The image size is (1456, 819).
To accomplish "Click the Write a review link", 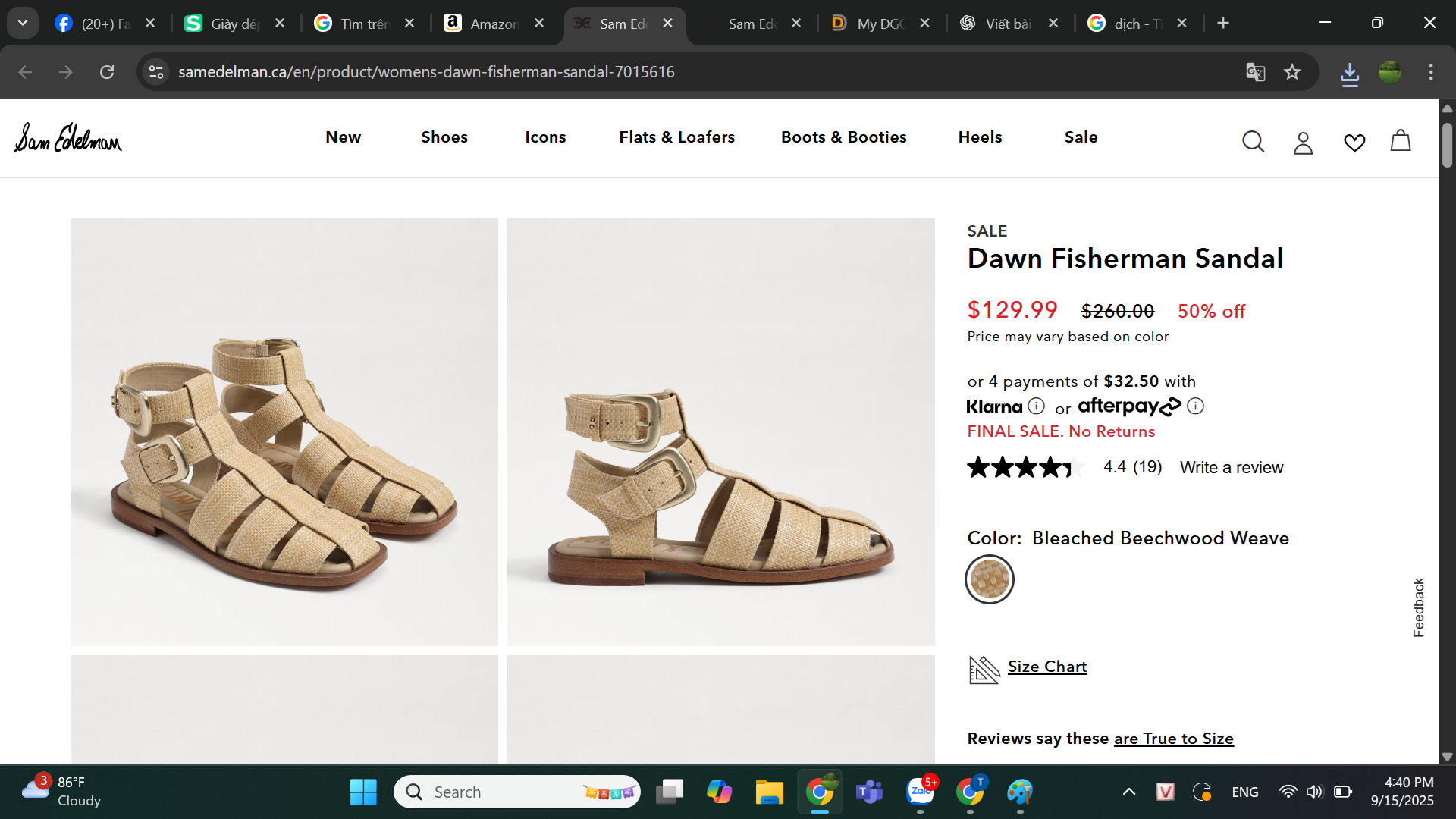I will pyautogui.click(x=1232, y=467).
